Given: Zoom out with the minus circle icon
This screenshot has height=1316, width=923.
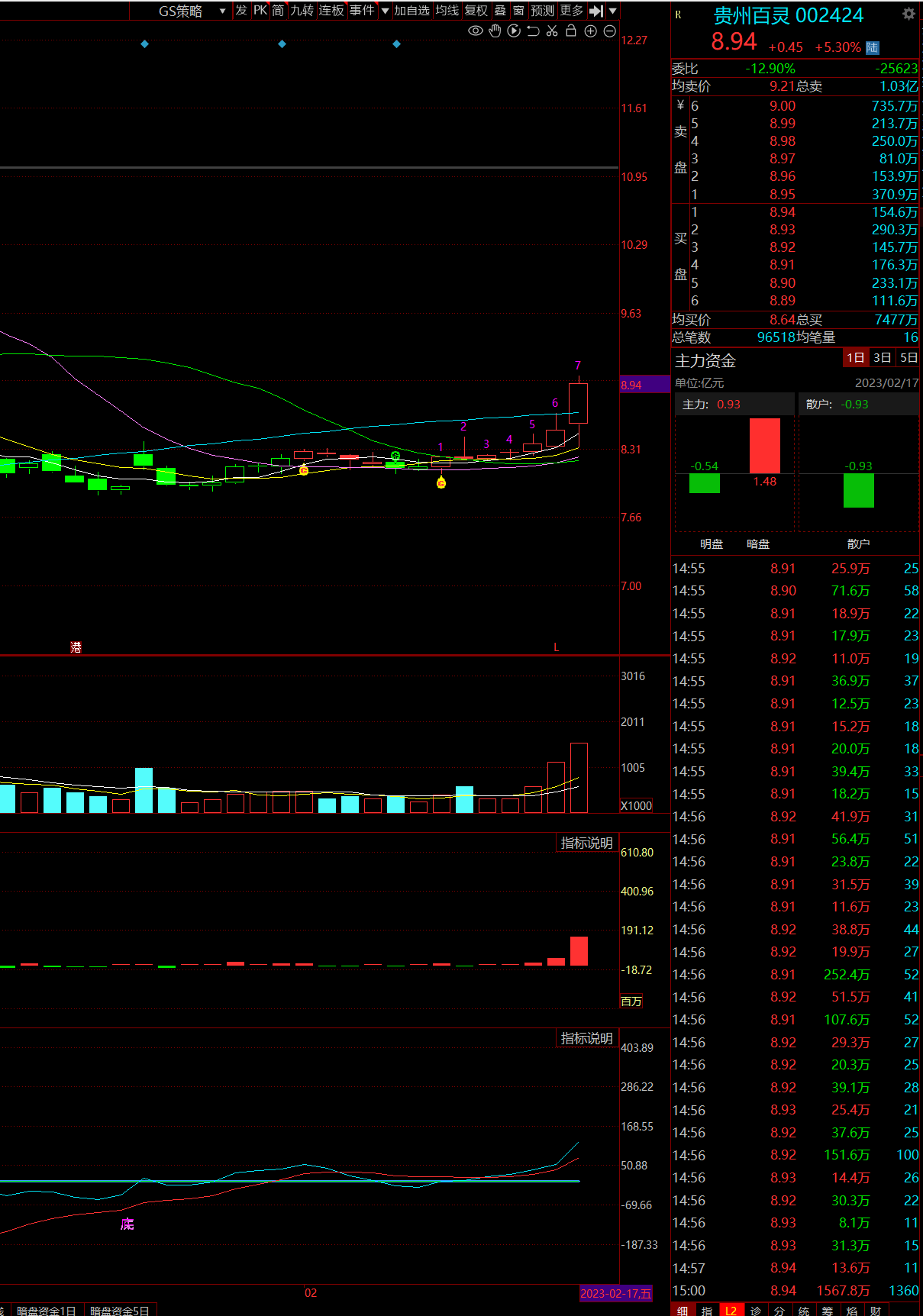Looking at the screenshot, I should 609,31.
